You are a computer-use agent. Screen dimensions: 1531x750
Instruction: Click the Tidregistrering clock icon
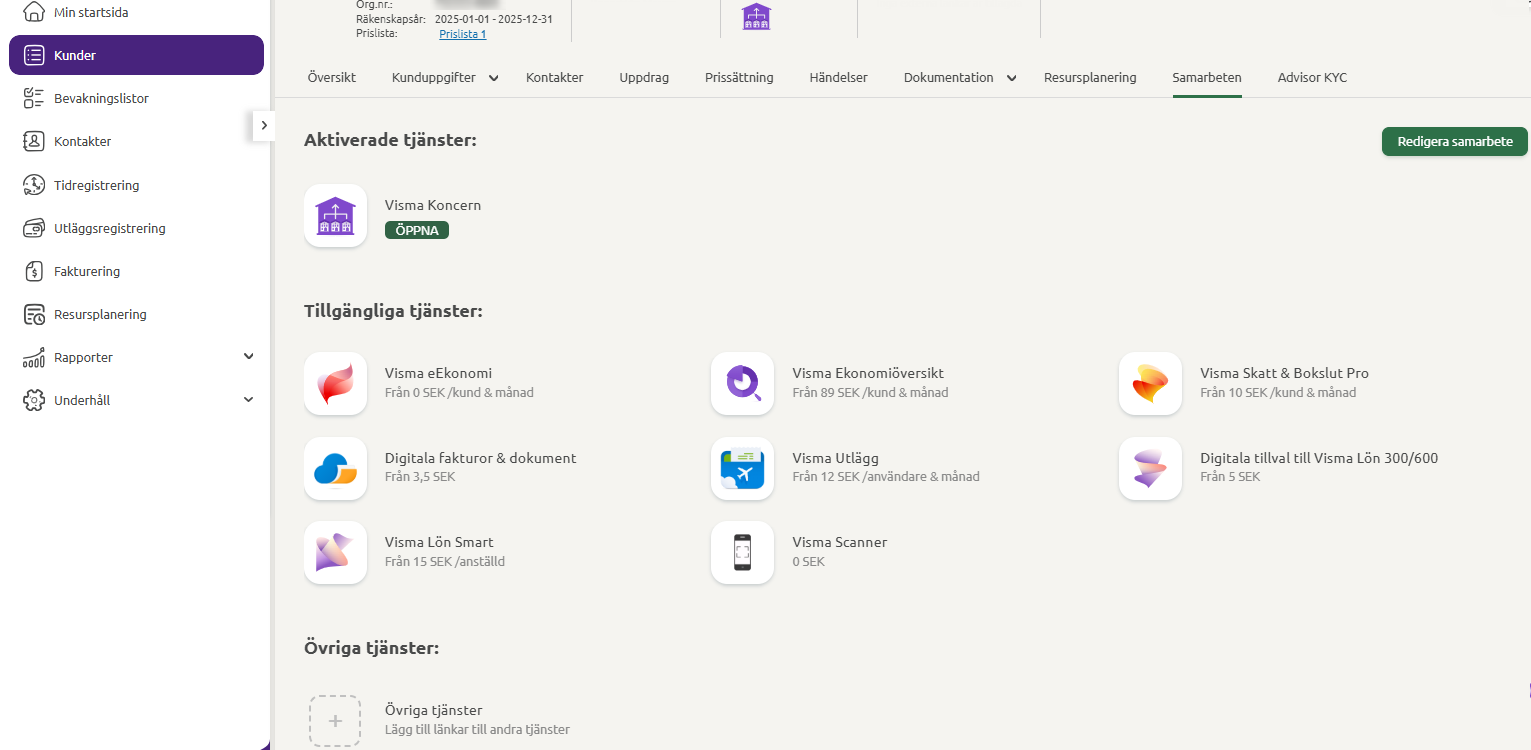click(x=34, y=185)
